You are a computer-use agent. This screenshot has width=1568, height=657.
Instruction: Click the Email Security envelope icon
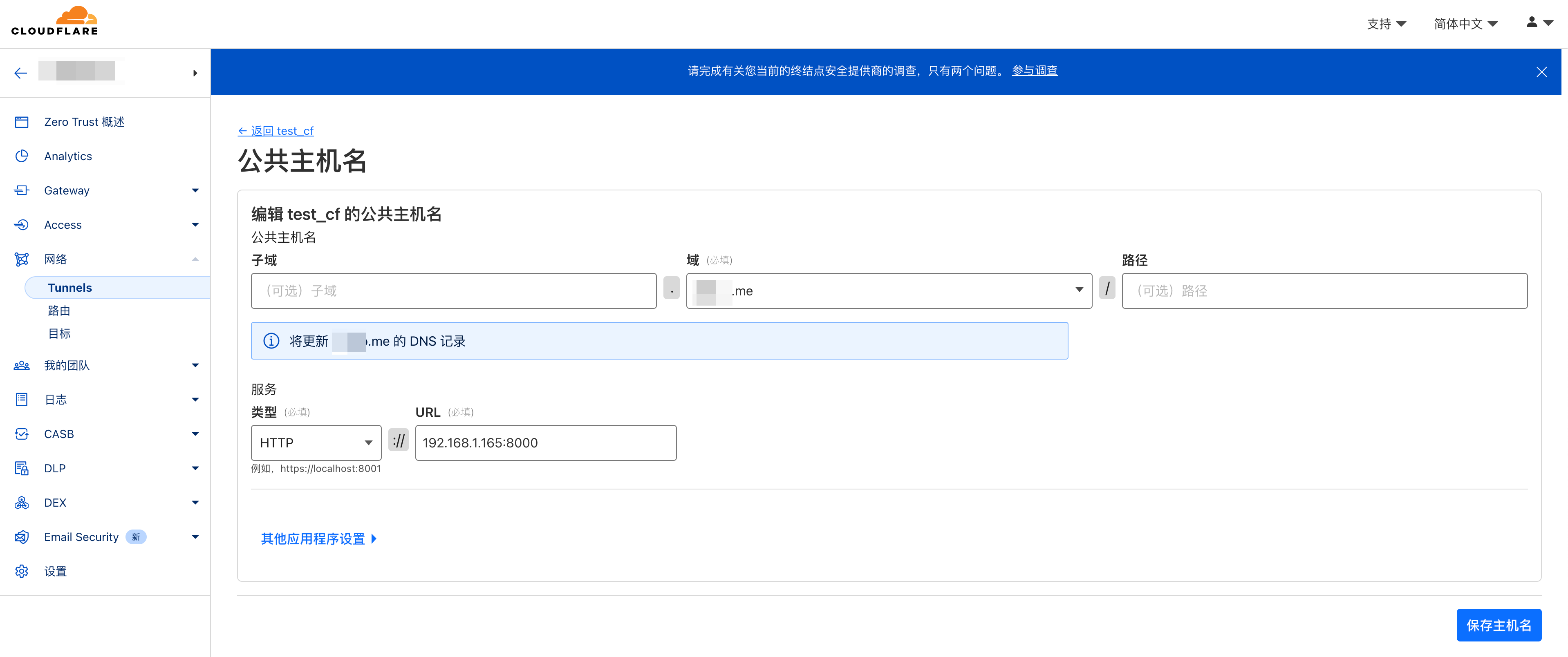pyautogui.click(x=22, y=537)
